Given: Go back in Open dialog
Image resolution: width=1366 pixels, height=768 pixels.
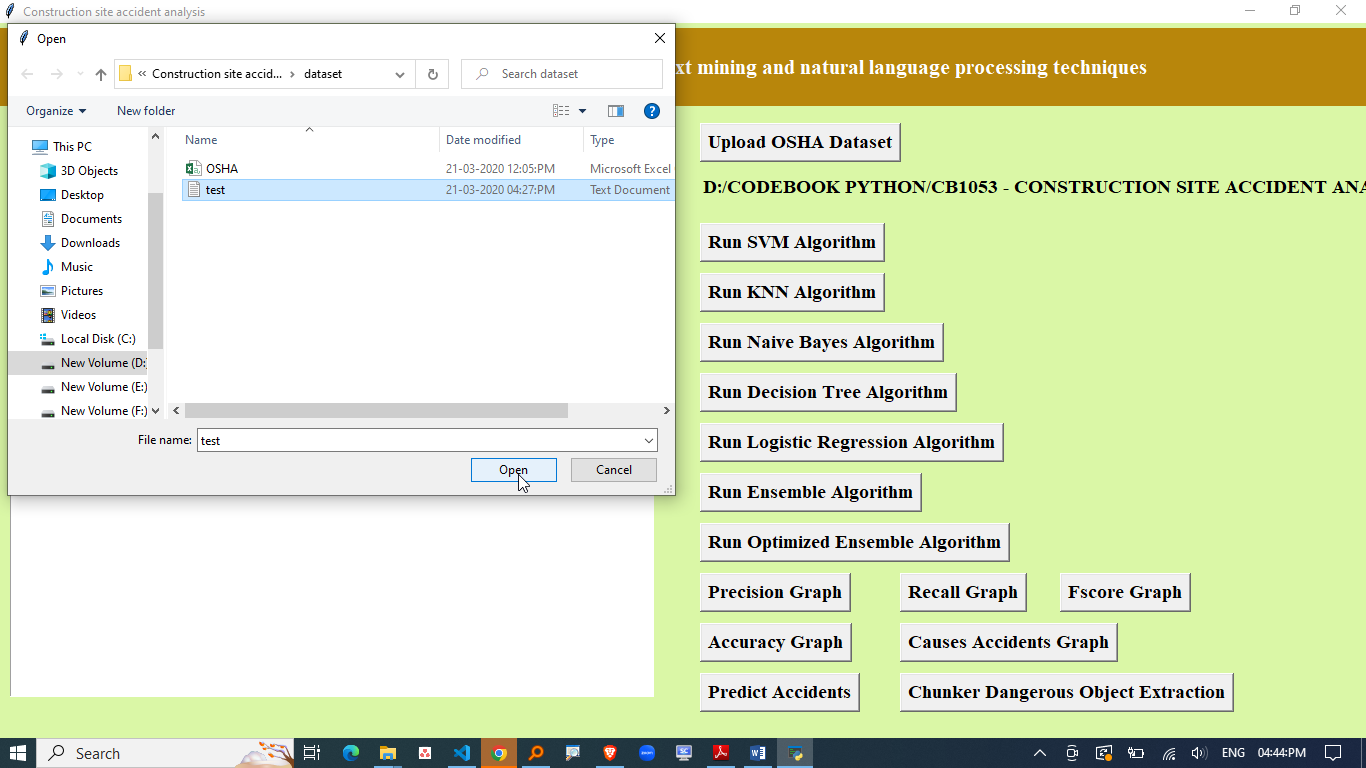Looking at the screenshot, I should 27,74.
